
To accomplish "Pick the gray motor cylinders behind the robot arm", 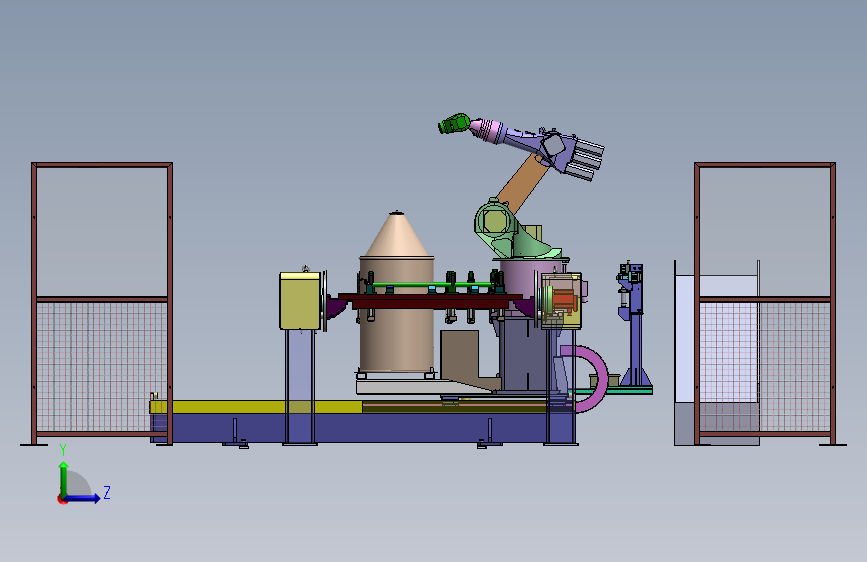I will pos(587,159).
